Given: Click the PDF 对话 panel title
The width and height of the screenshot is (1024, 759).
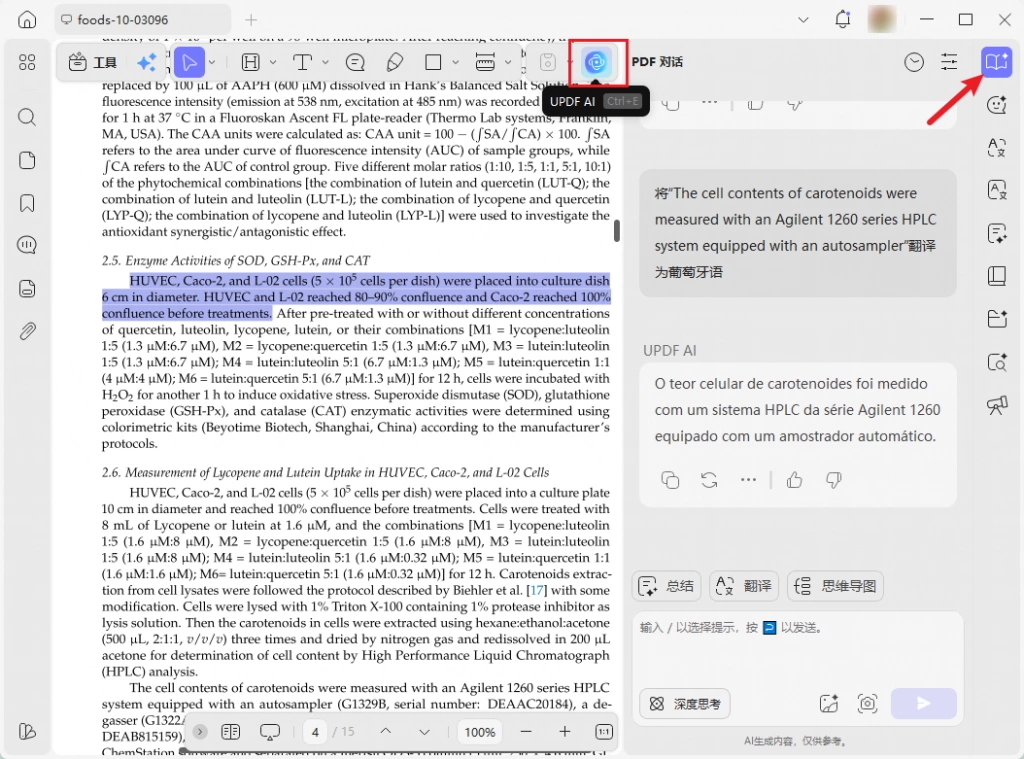Looking at the screenshot, I should 657,62.
